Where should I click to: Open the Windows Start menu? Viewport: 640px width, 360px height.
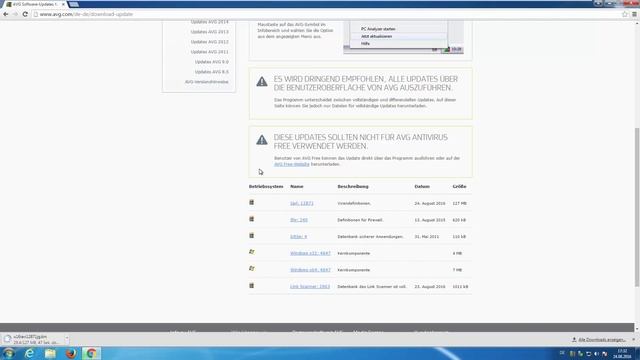(x=9, y=353)
